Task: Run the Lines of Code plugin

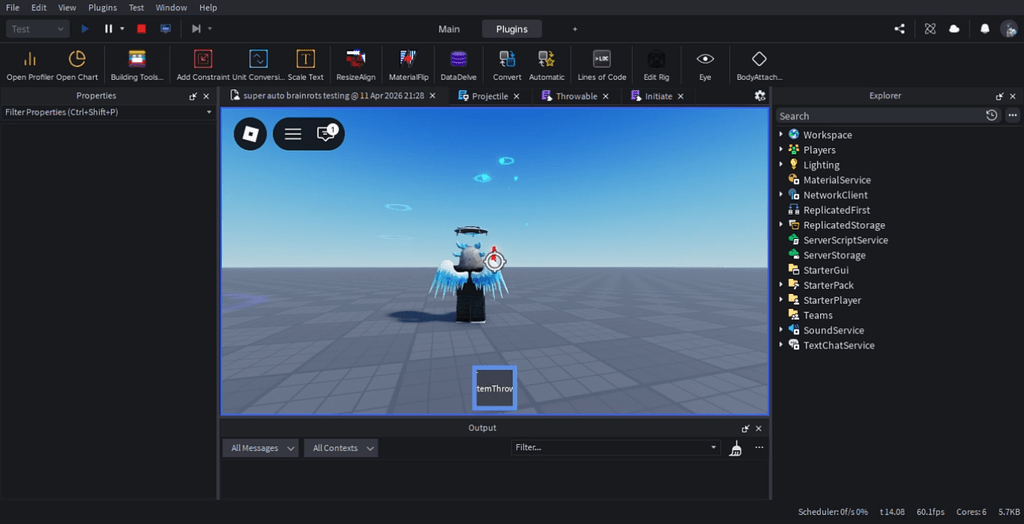Action: click(x=602, y=65)
